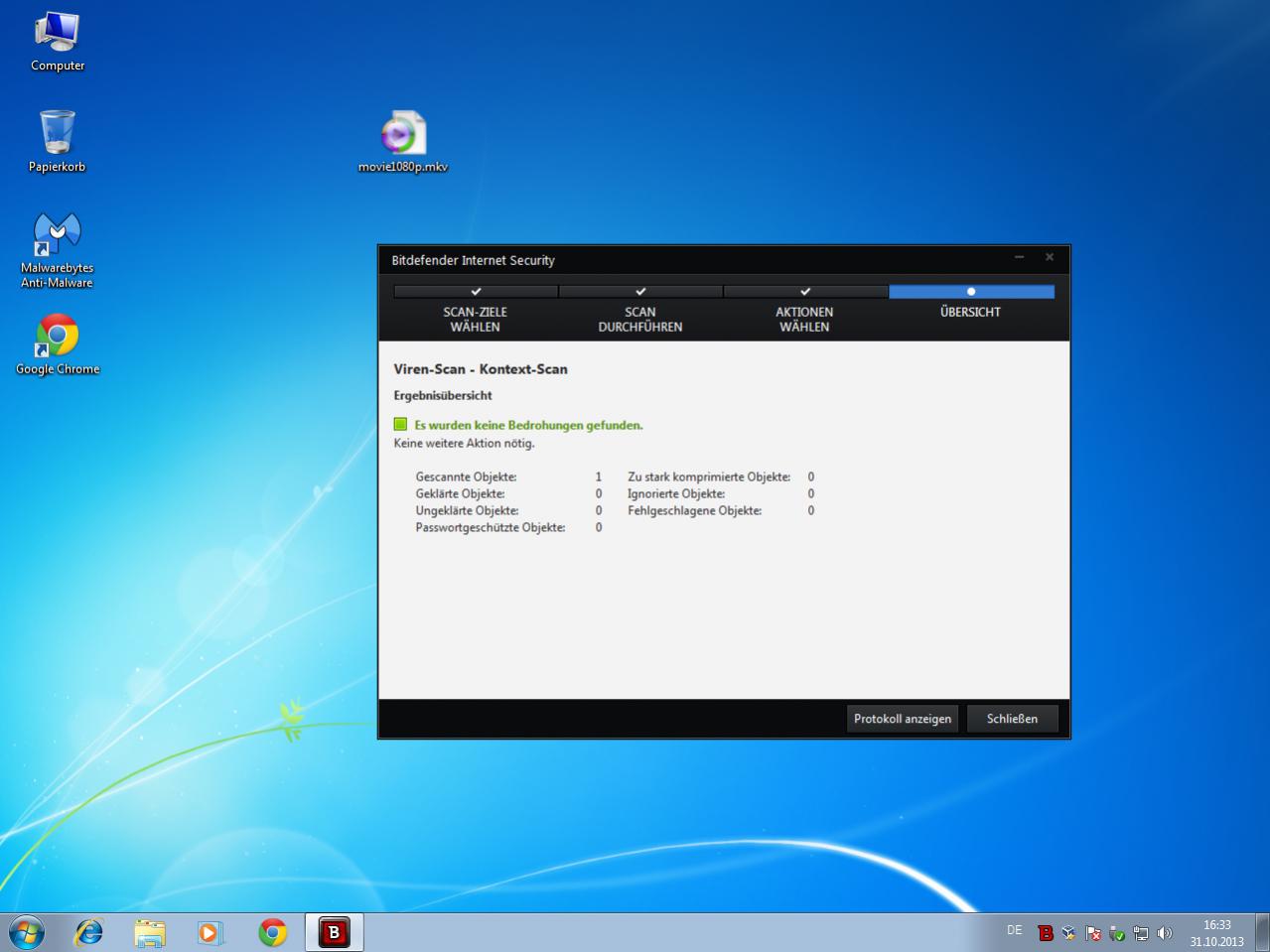Launch Internet Explorer from the taskbar
Screen dimensions: 1270x952
[89, 932]
